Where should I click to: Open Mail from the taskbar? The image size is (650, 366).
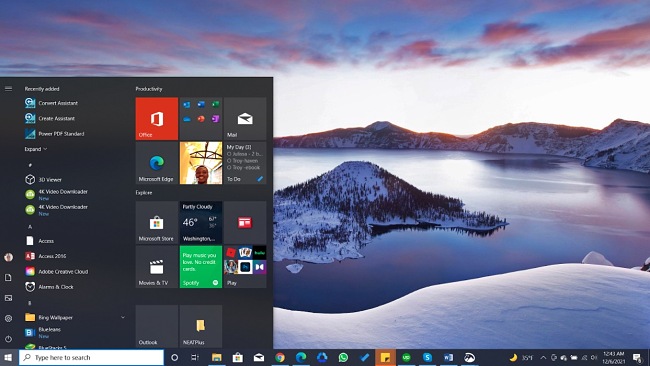[x=259, y=357]
